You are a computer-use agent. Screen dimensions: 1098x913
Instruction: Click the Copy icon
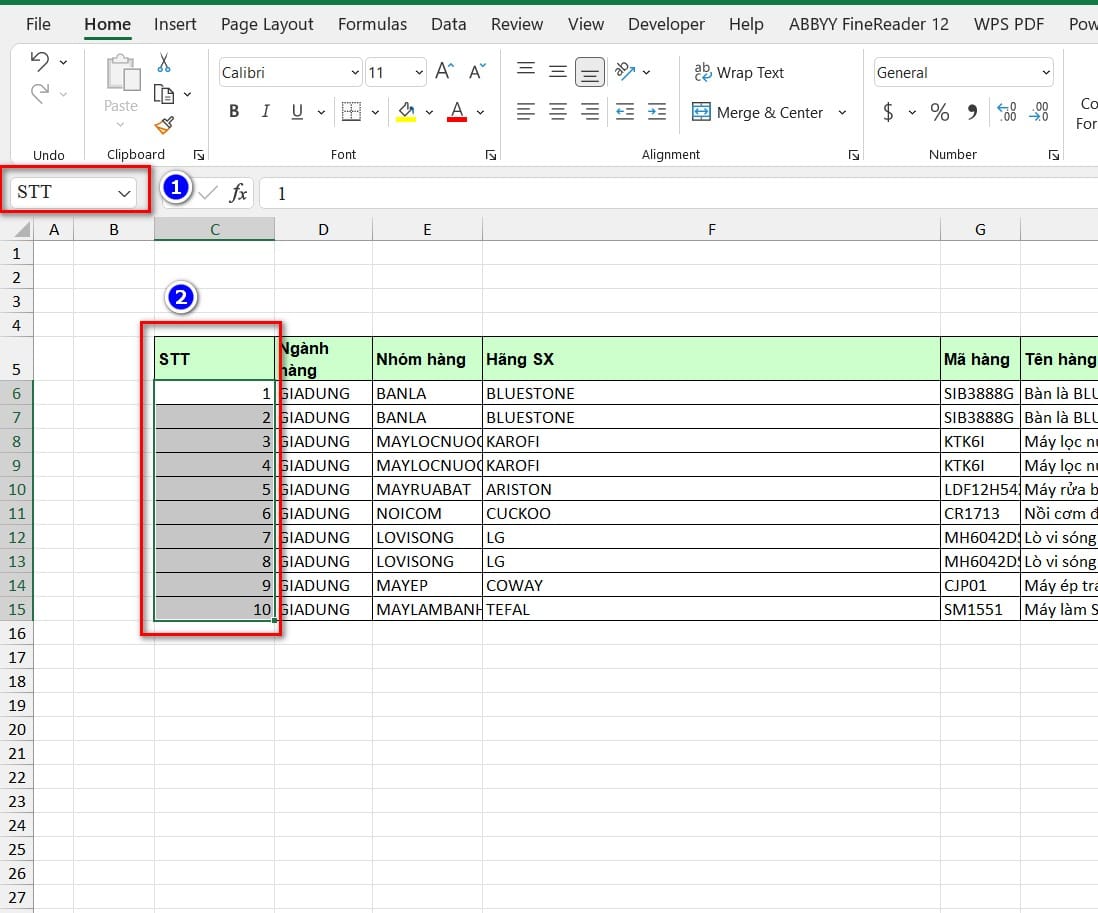(164, 94)
